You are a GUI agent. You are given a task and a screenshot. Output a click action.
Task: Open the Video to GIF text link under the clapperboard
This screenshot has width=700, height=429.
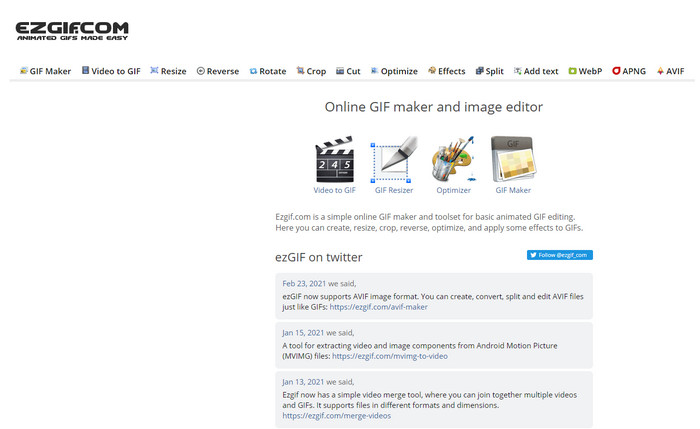click(334, 190)
